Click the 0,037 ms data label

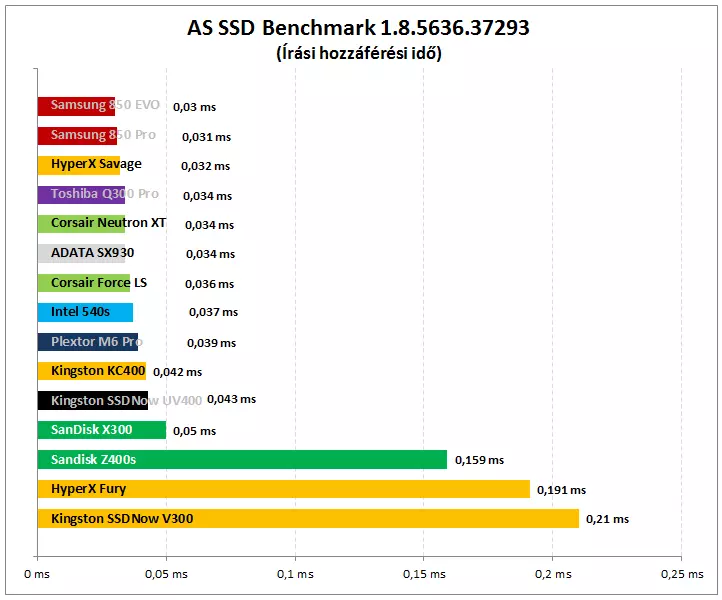(x=213, y=312)
